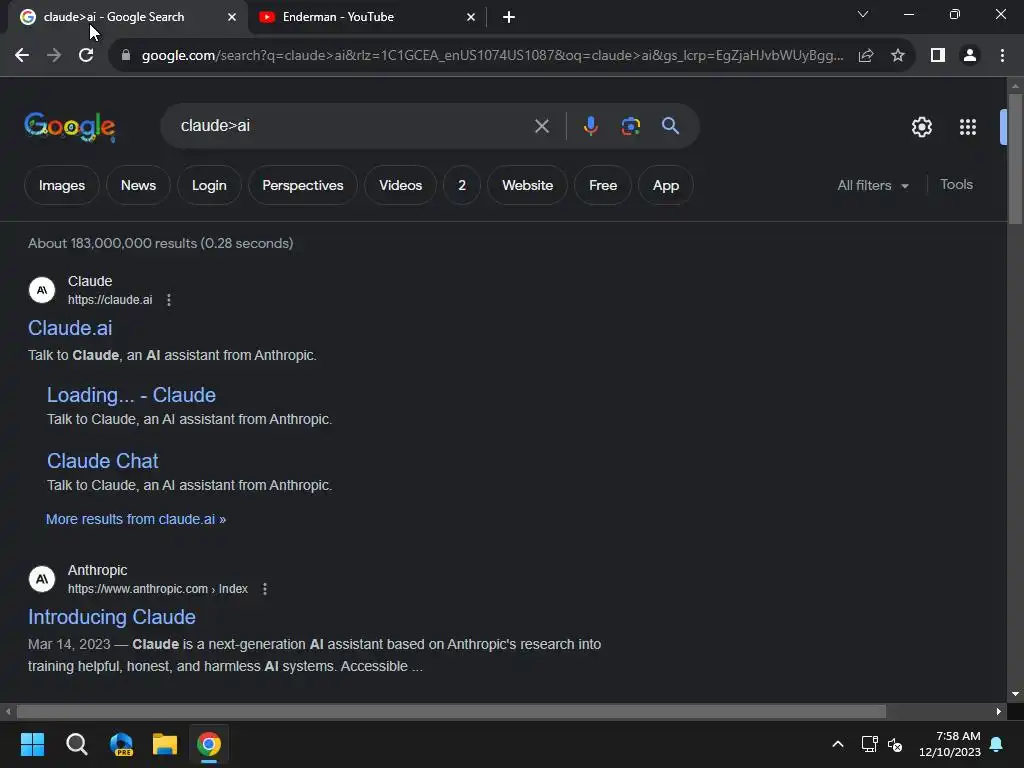
Task: Launch Edge Preview from the taskbar
Action: (x=121, y=744)
